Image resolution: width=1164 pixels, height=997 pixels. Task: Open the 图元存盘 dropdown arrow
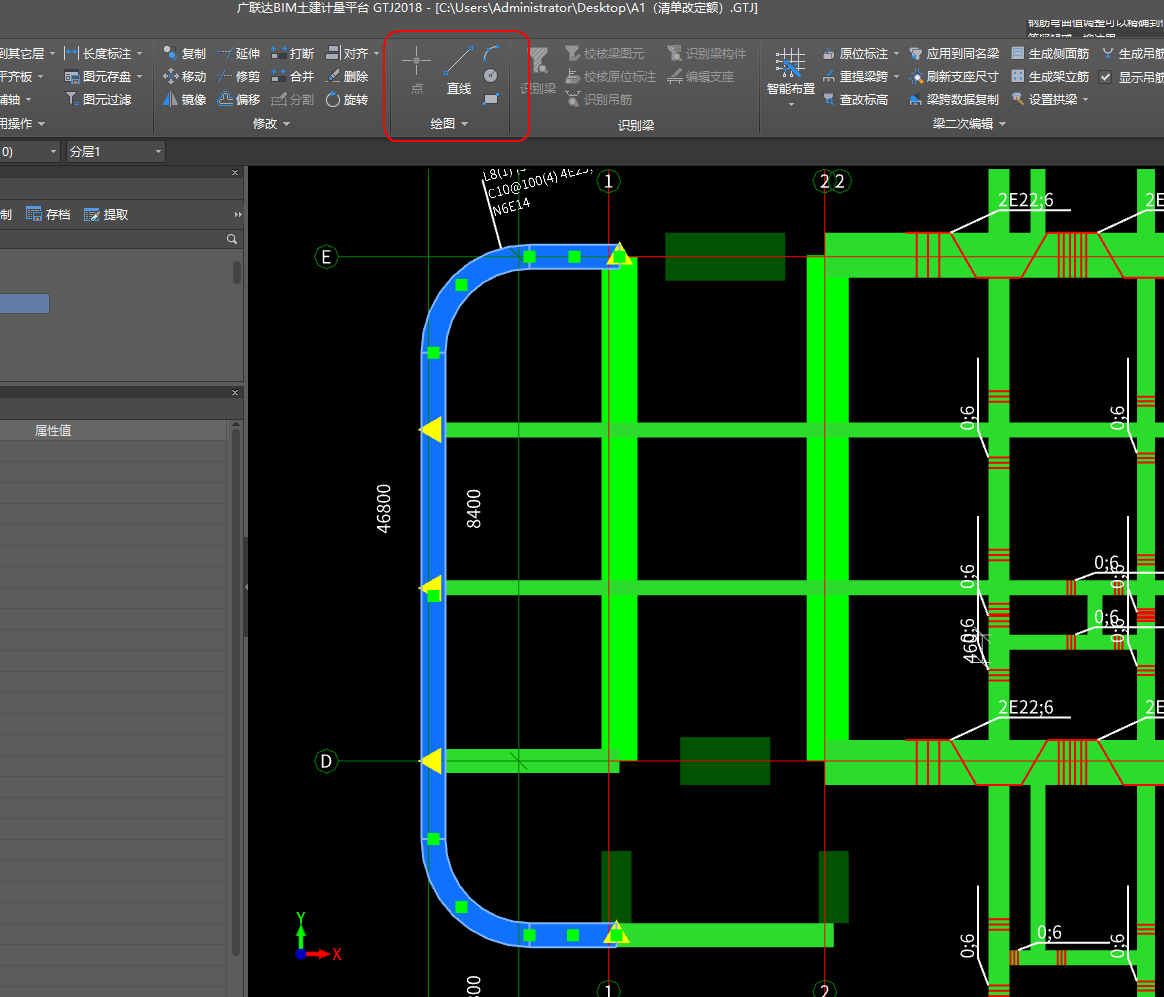(140, 76)
